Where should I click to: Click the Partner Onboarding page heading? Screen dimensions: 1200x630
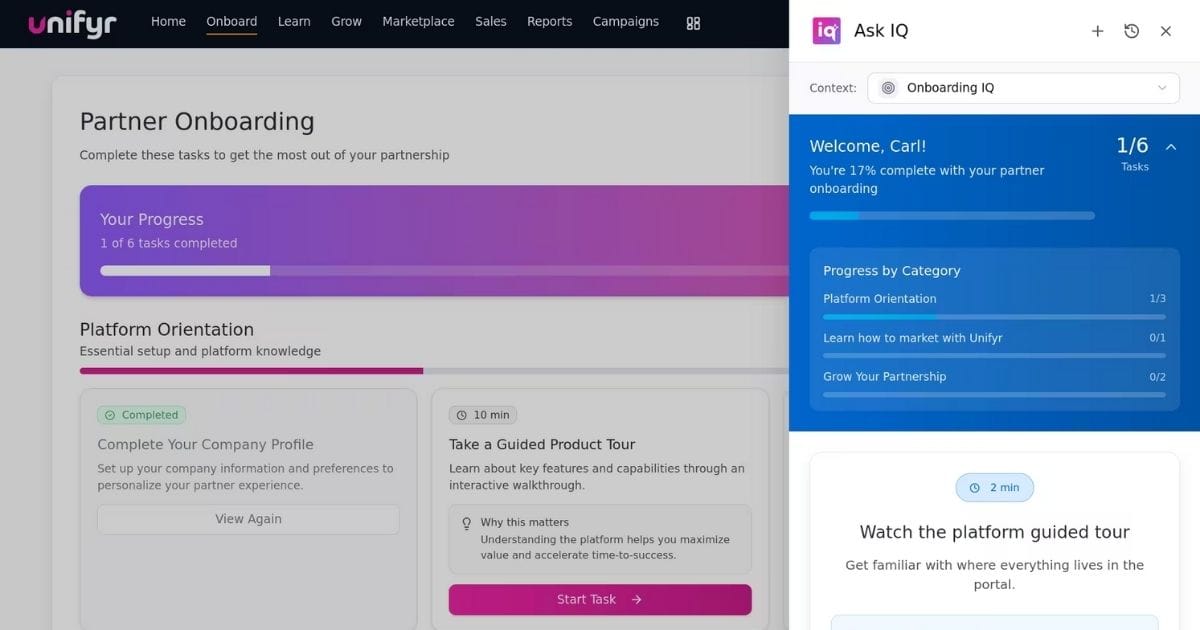tap(197, 122)
